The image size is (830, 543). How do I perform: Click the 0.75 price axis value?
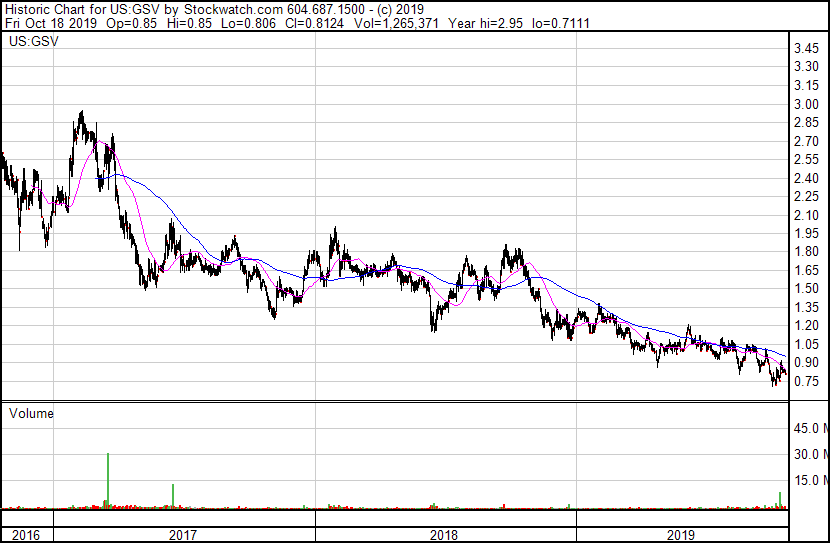point(806,381)
